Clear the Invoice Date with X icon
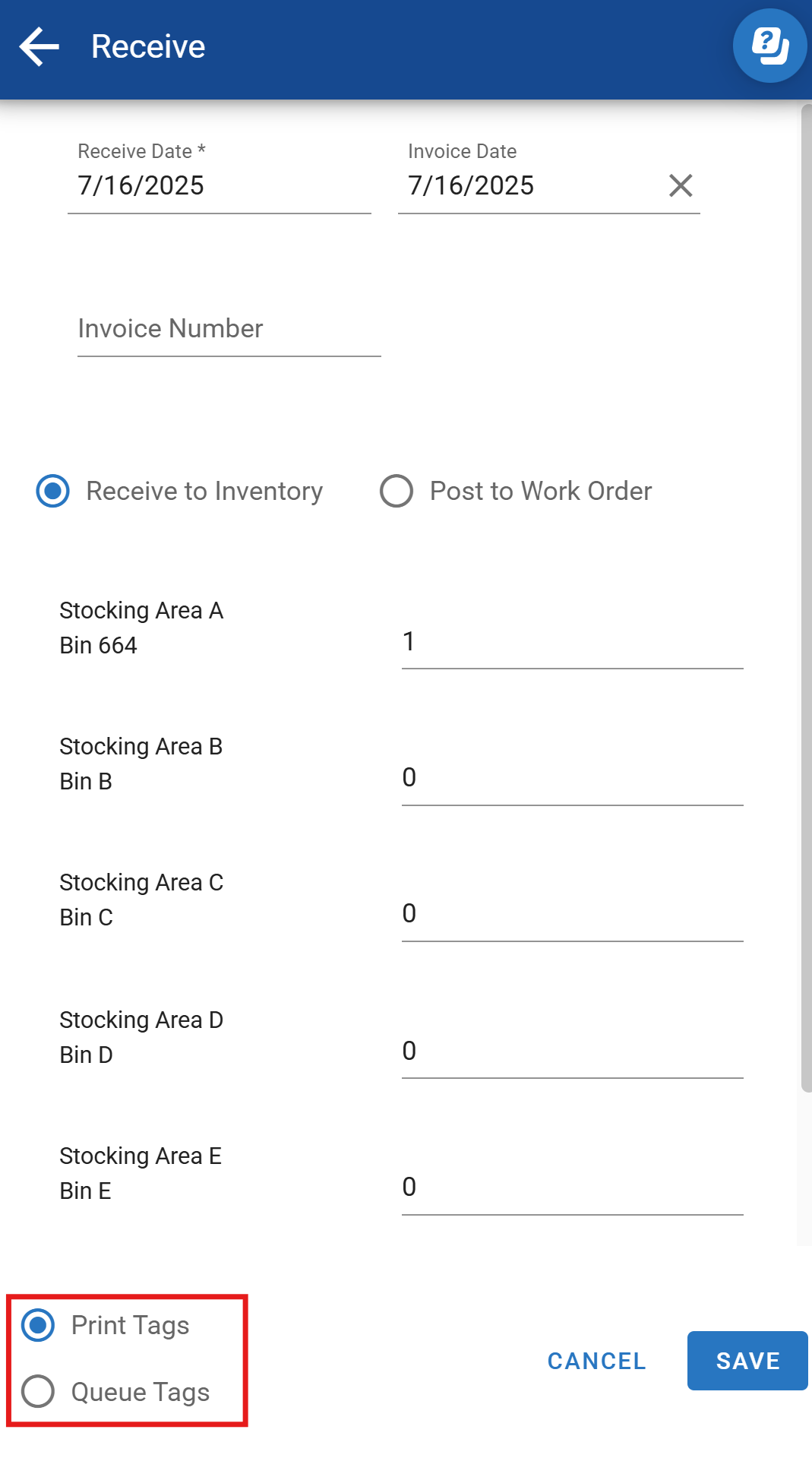The height and width of the screenshot is (1458, 812). click(680, 185)
